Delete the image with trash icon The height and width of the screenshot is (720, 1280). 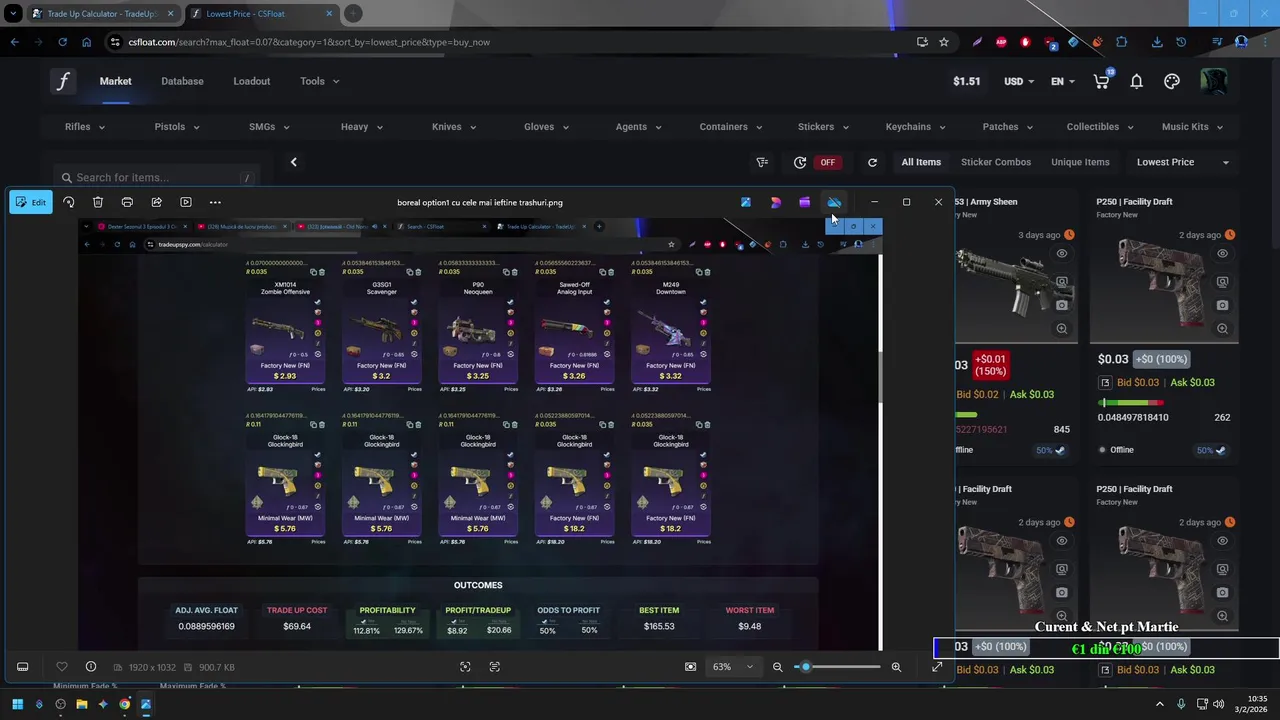click(98, 202)
